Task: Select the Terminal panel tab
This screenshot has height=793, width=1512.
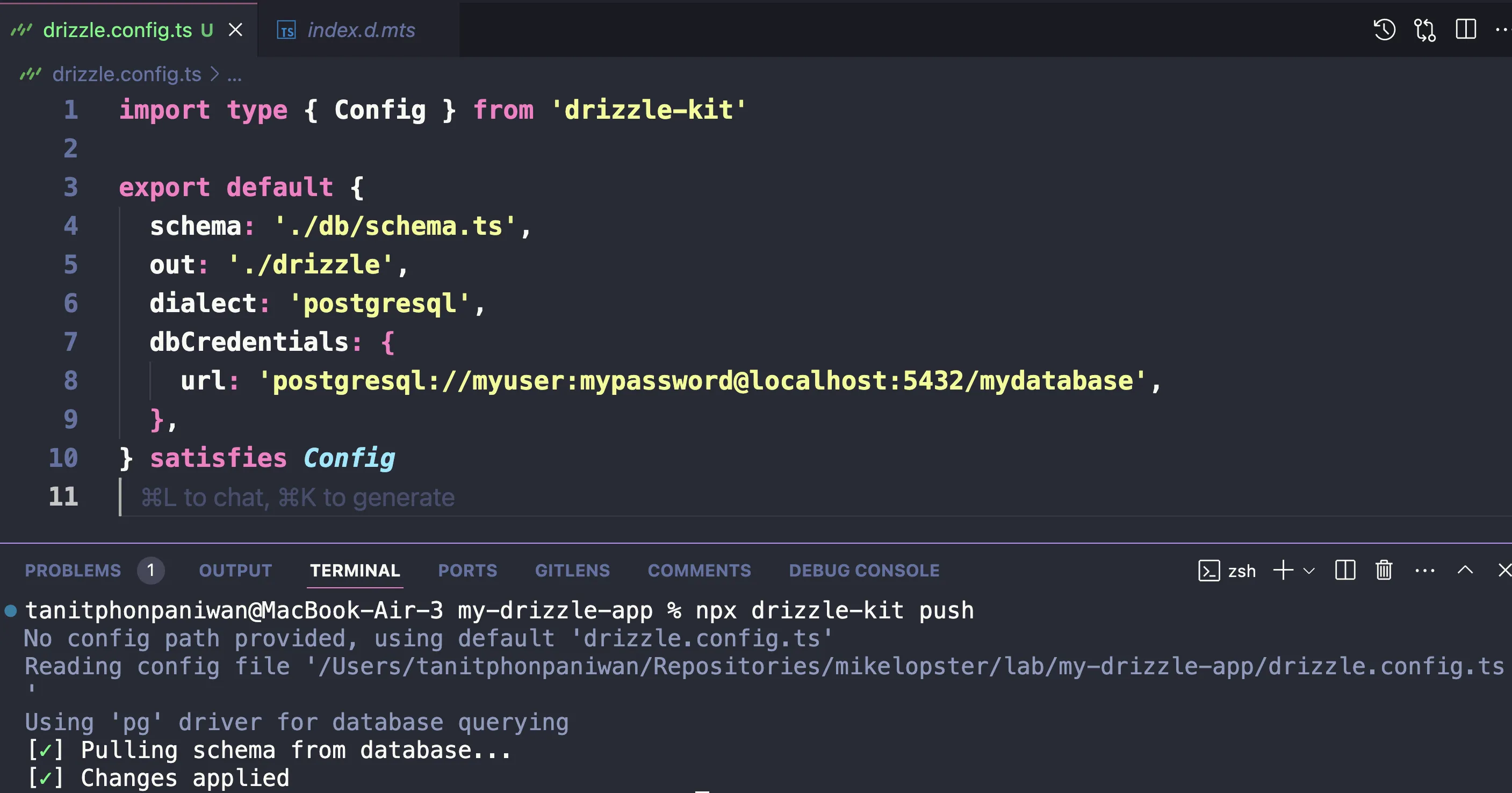Action: [355, 570]
